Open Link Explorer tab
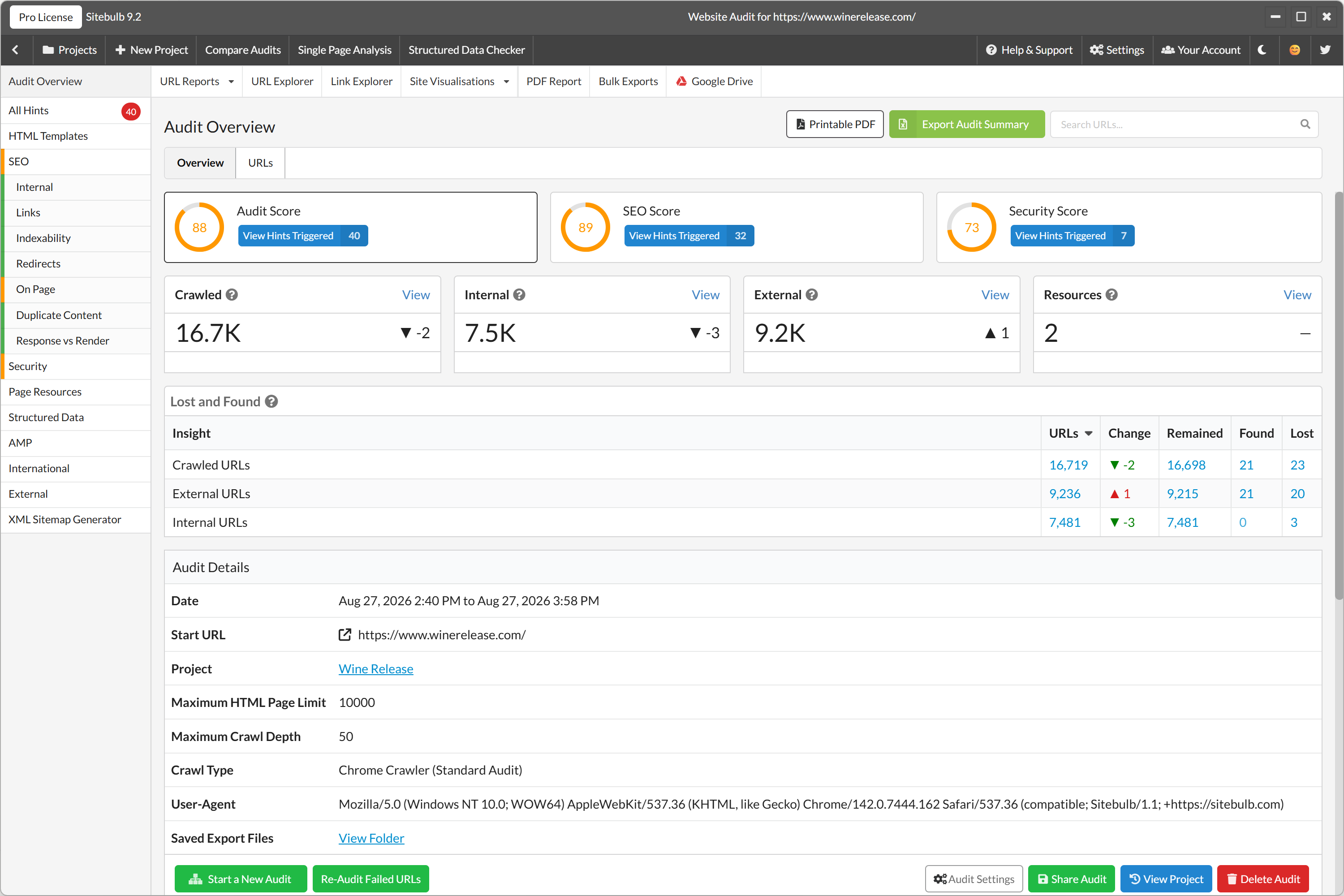The image size is (1344, 896). [361, 81]
